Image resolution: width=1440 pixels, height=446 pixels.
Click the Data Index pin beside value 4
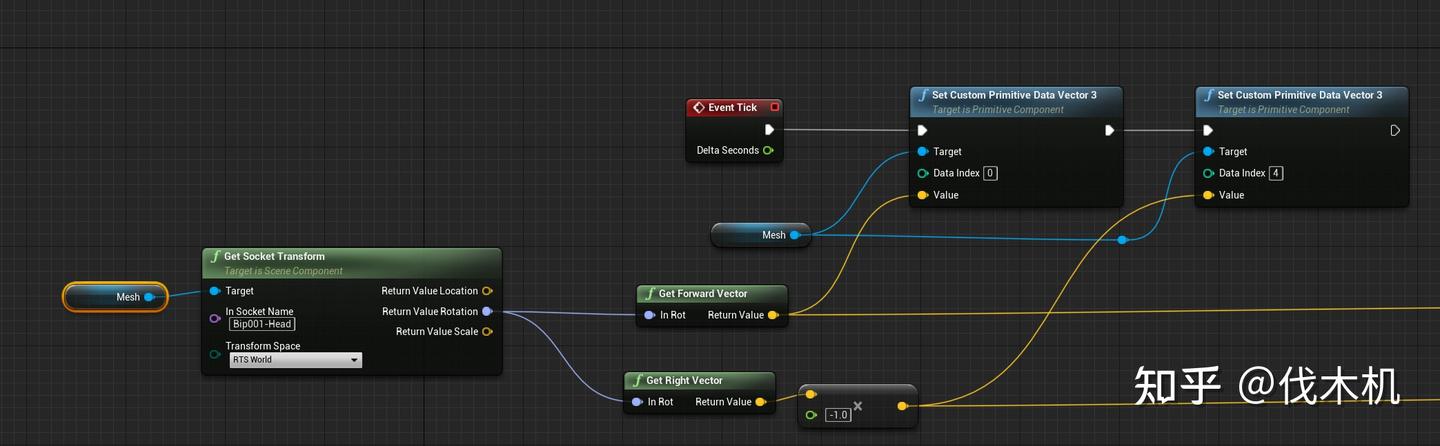pos(1208,173)
